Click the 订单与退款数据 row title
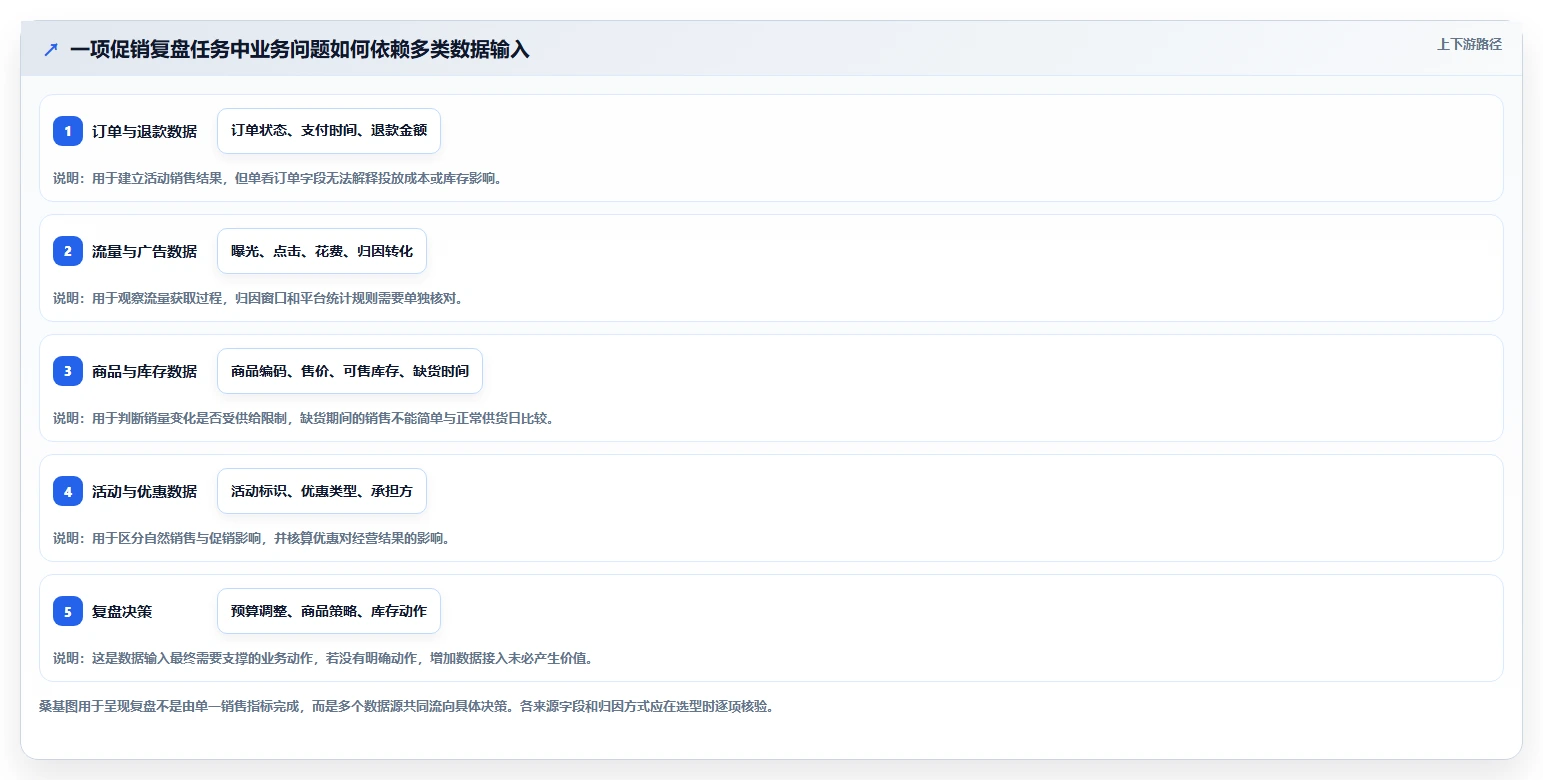The height and width of the screenshot is (780, 1543). pyautogui.click(x=144, y=131)
